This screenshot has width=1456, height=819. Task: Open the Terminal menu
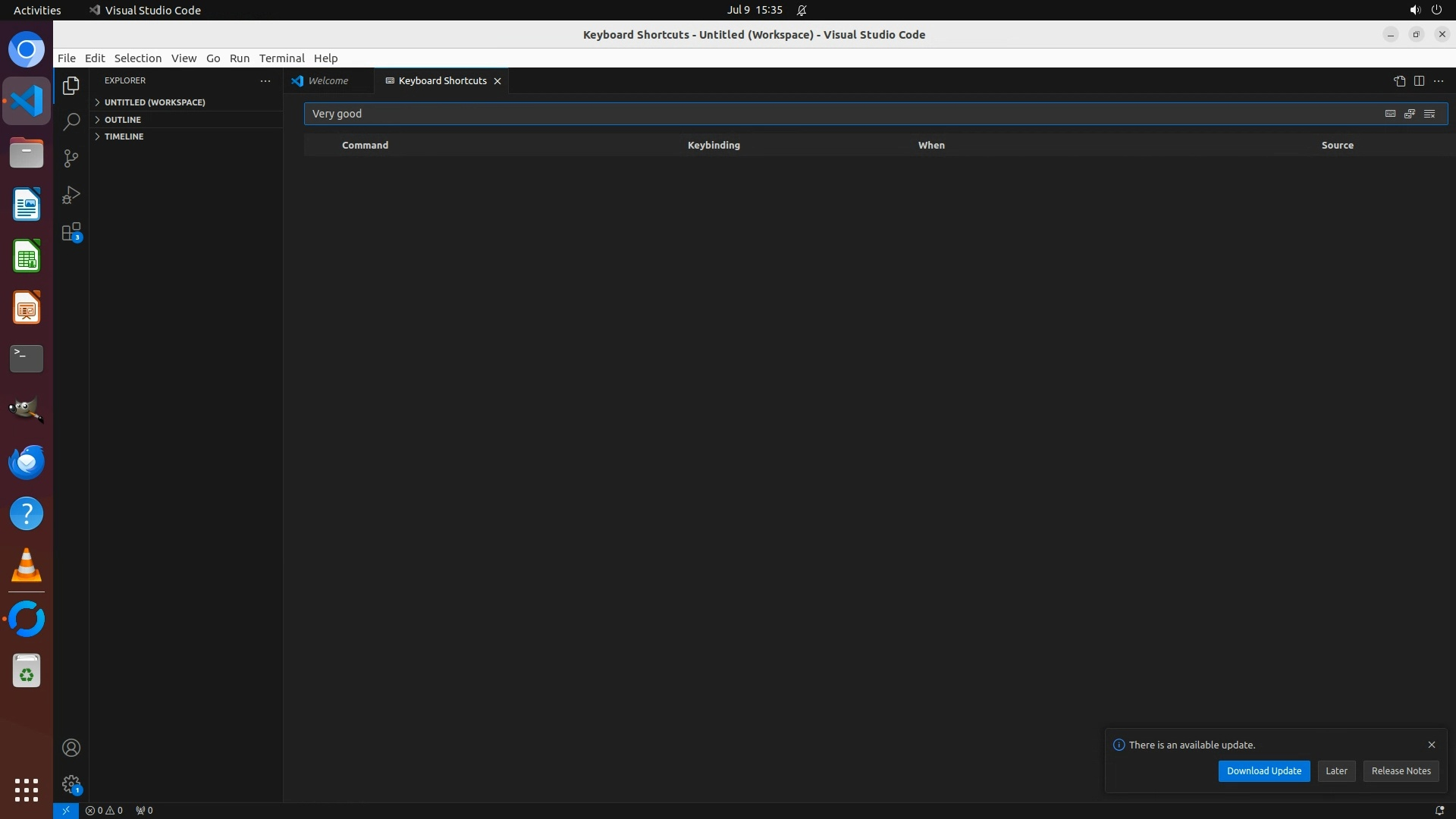[x=281, y=58]
